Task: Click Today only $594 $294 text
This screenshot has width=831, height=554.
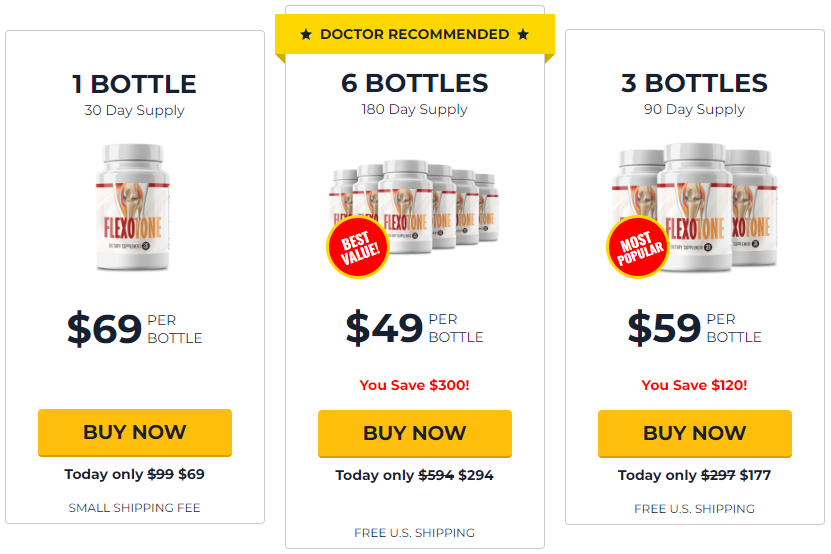Action: 414,475
